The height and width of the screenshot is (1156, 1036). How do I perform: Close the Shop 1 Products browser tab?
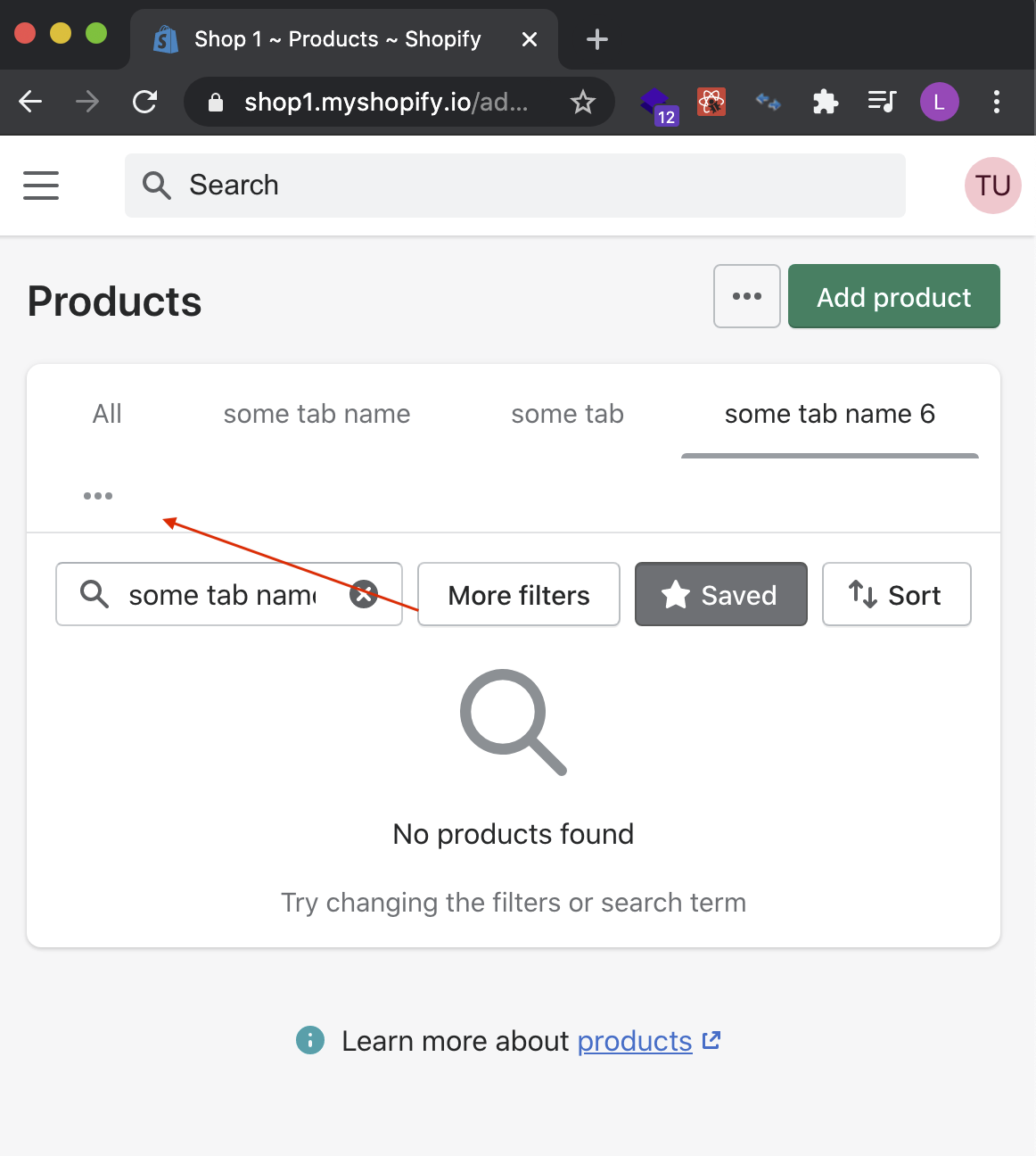(530, 39)
